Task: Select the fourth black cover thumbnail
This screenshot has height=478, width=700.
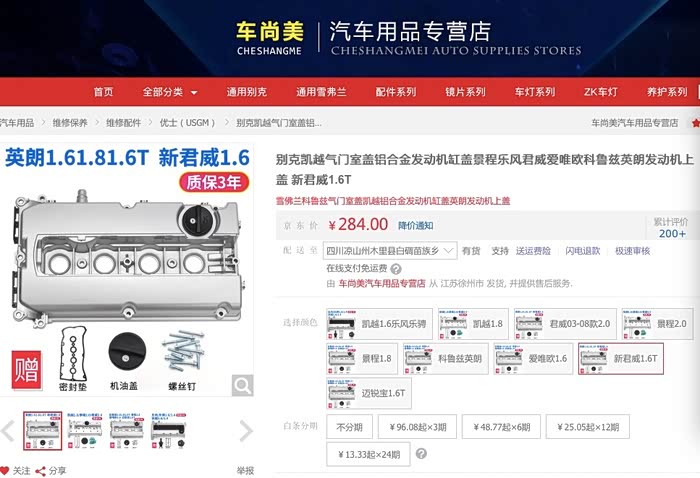Action: [168, 431]
